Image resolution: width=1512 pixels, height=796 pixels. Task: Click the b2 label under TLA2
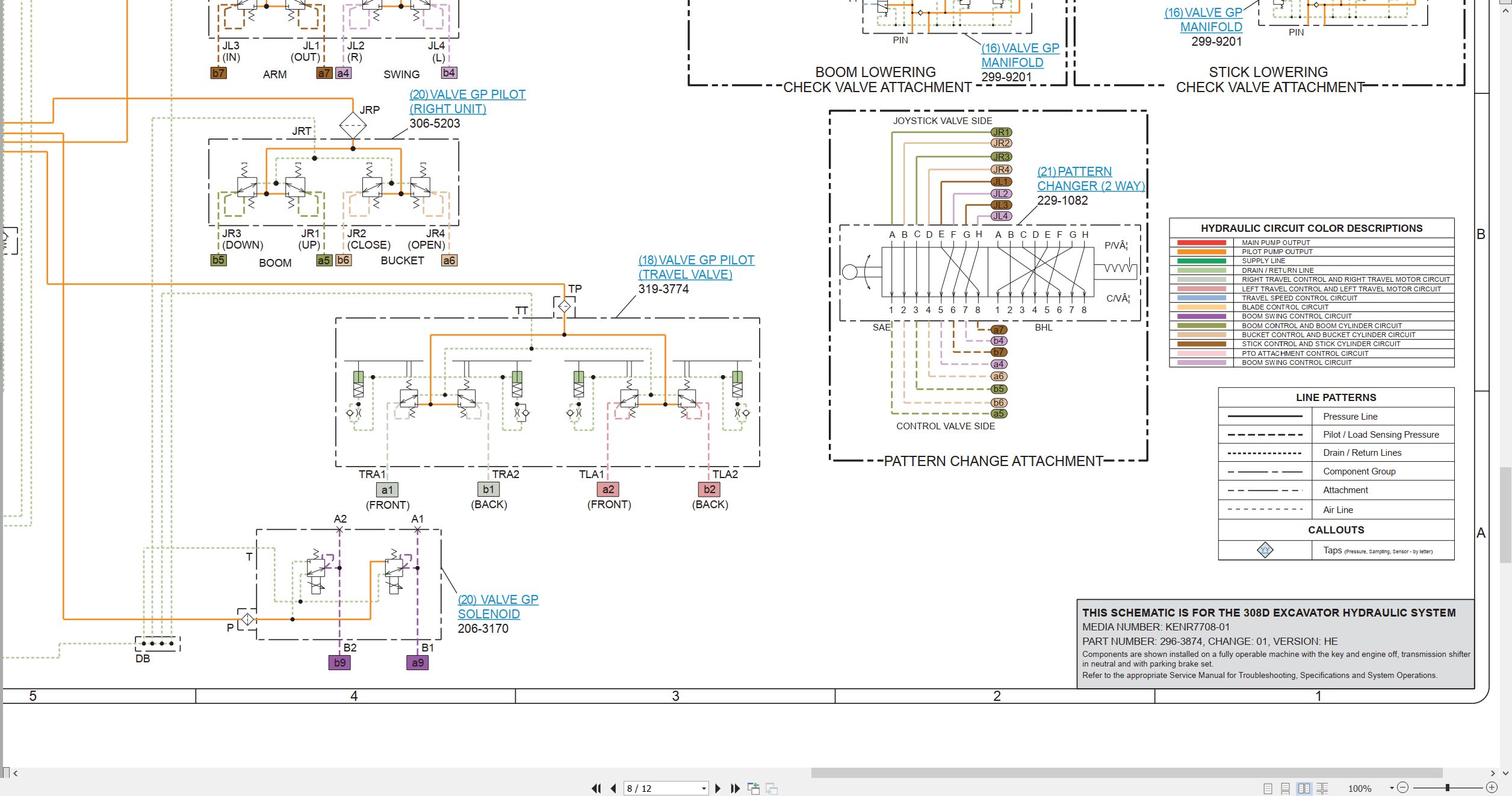(x=710, y=490)
